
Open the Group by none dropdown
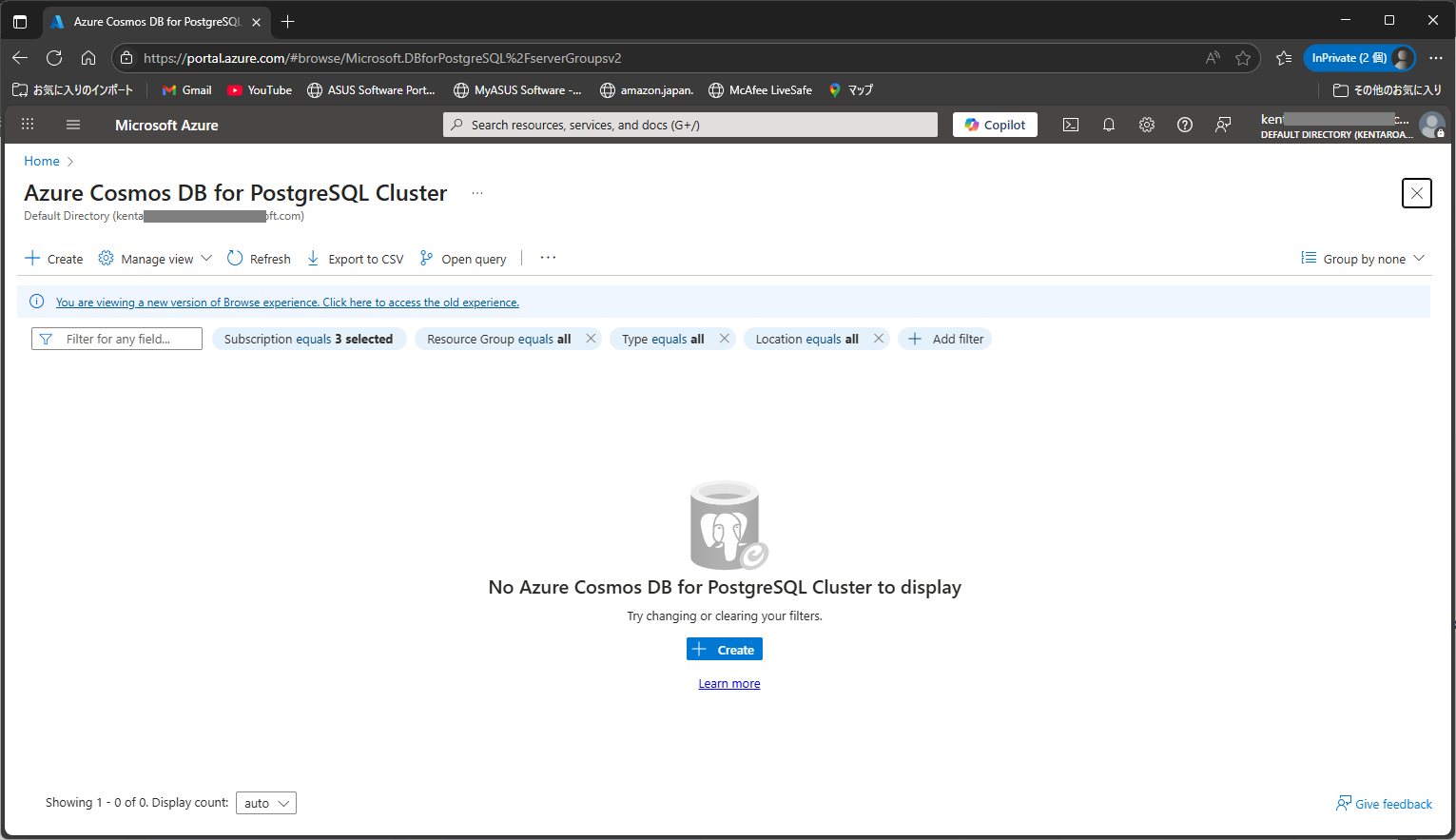point(1363,258)
